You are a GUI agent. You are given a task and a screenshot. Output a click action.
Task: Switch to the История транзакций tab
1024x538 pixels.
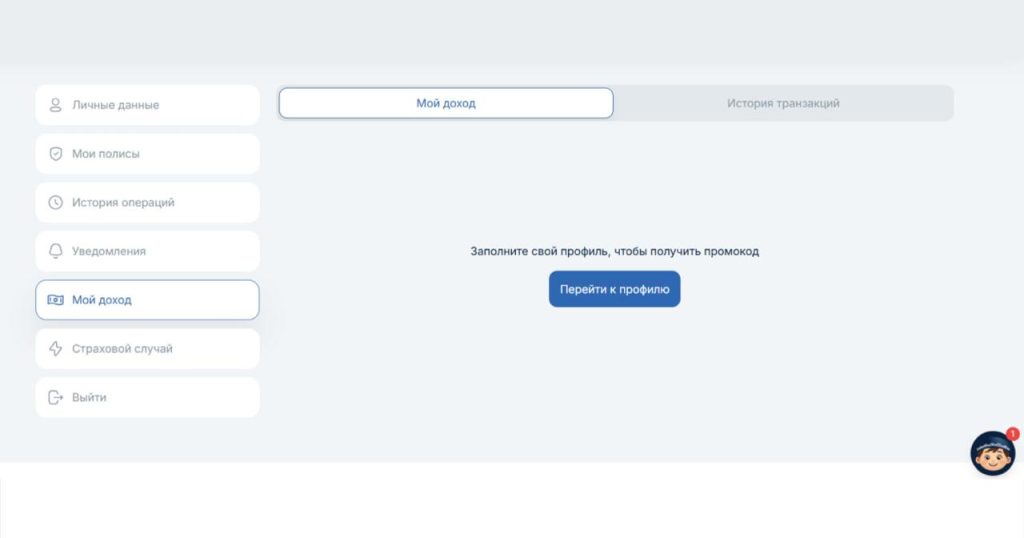[x=783, y=103]
